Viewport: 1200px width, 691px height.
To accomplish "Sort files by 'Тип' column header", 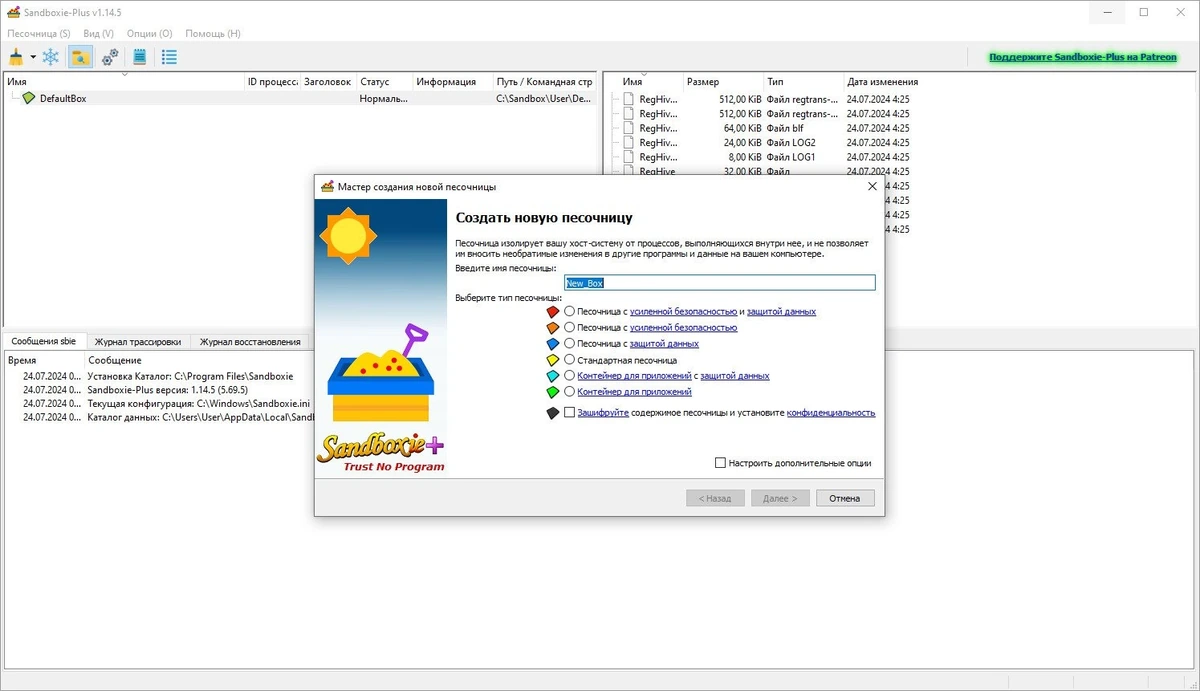I will pos(803,81).
